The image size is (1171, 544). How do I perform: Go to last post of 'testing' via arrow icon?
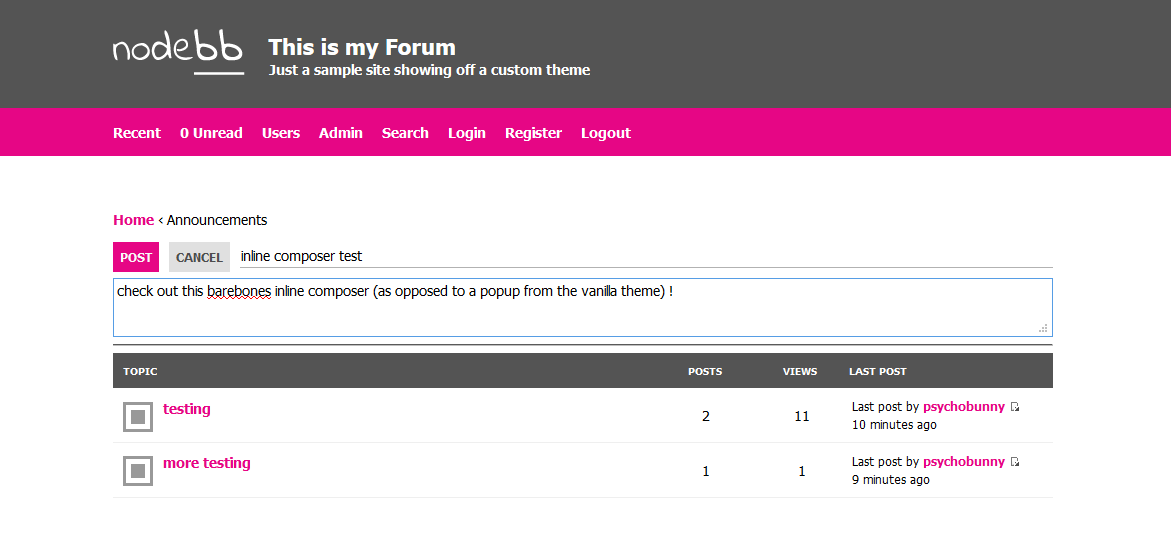[1015, 407]
